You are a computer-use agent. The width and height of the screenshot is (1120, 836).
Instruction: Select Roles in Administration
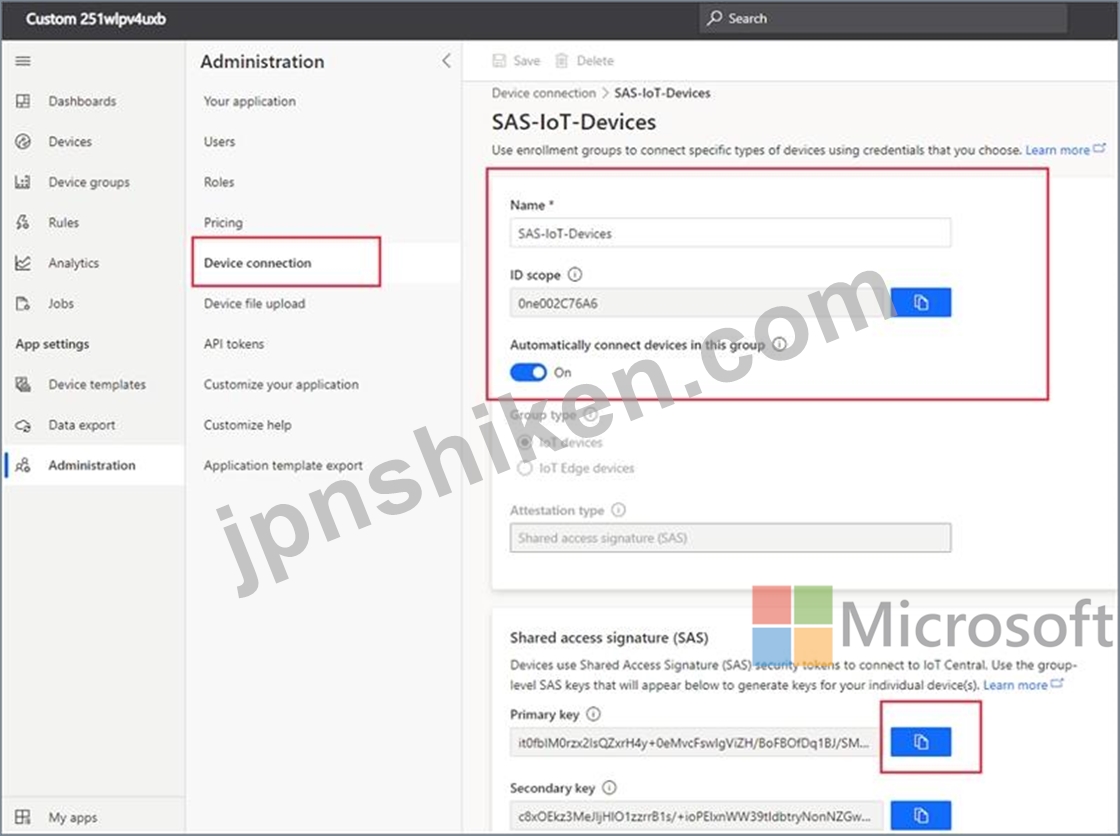(219, 182)
